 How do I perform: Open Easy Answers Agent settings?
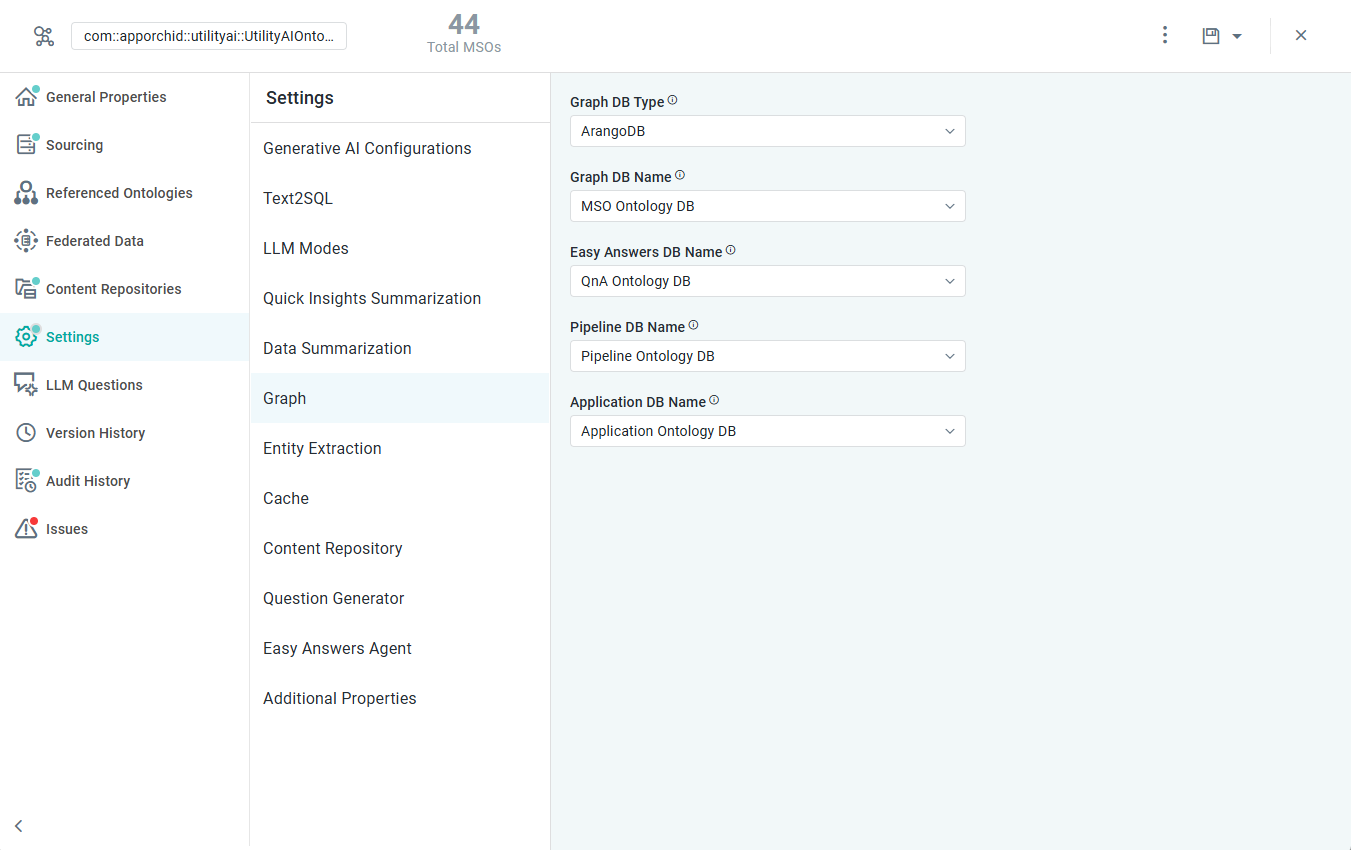click(x=400, y=648)
